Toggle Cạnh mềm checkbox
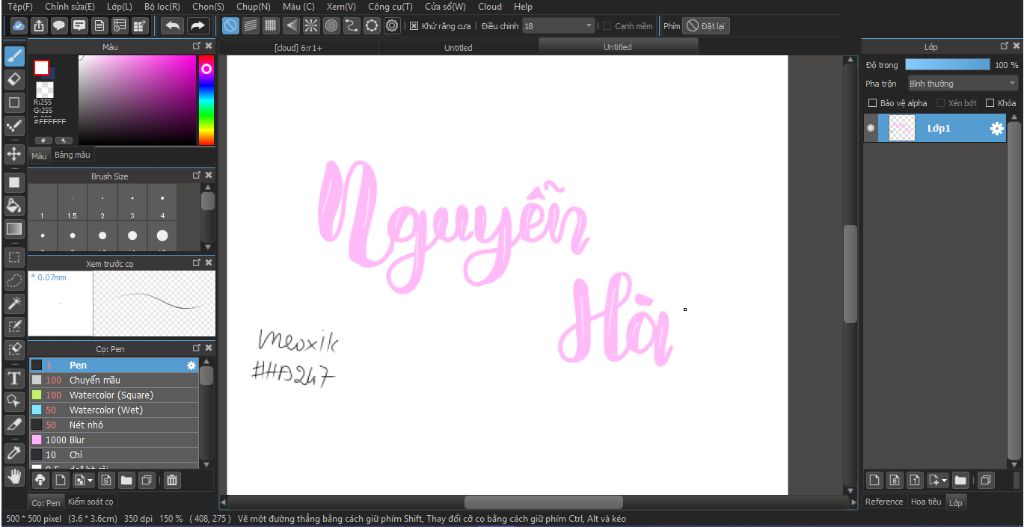The height and width of the screenshot is (527, 1024). tap(607, 26)
